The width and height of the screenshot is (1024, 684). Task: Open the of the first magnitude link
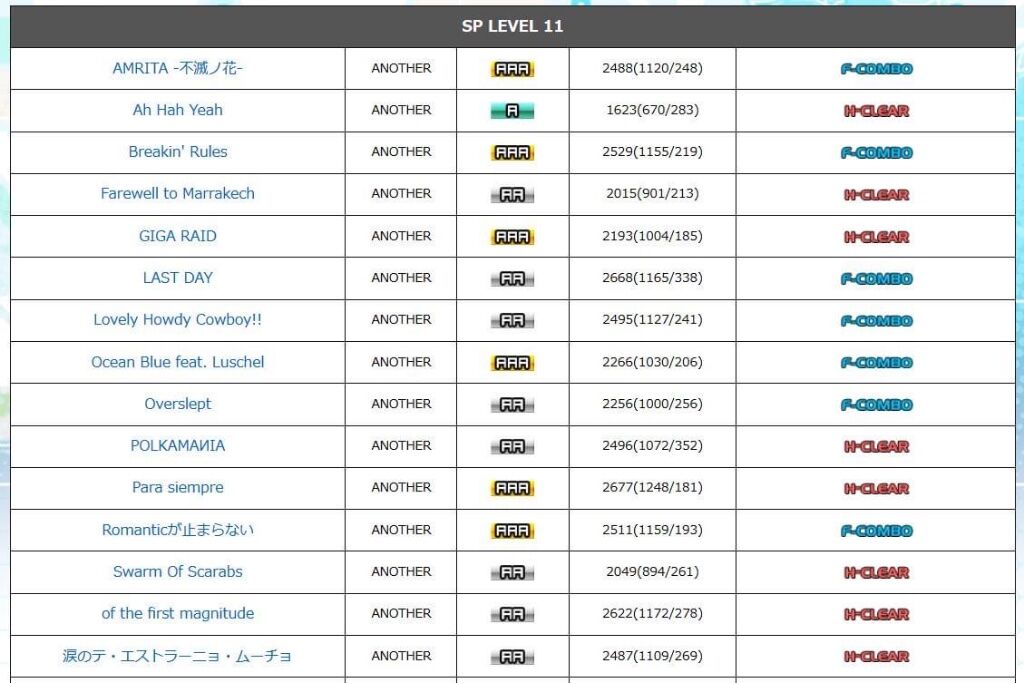click(178, 613)
